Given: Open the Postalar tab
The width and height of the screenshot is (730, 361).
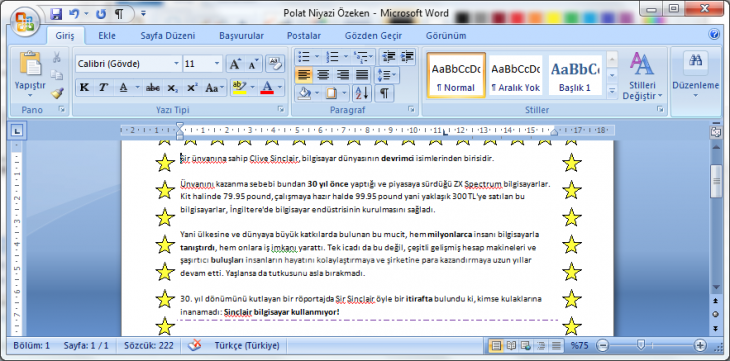Looking at the screenshot, I should (304, 36).
